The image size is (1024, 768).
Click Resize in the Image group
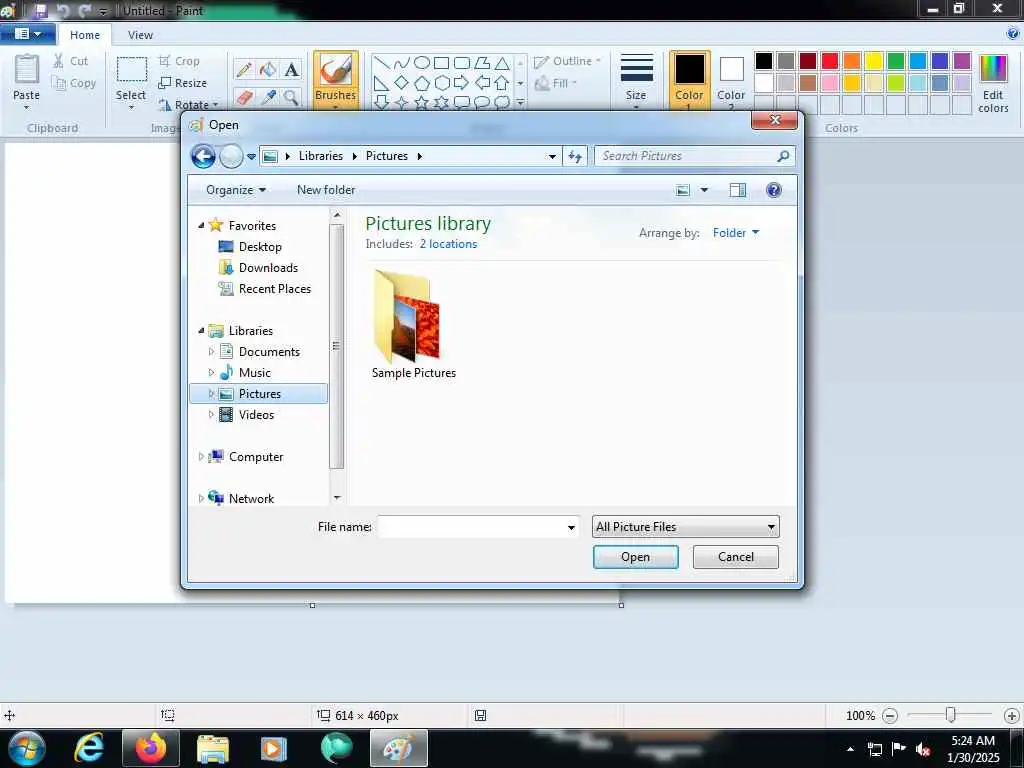(183, 83)
